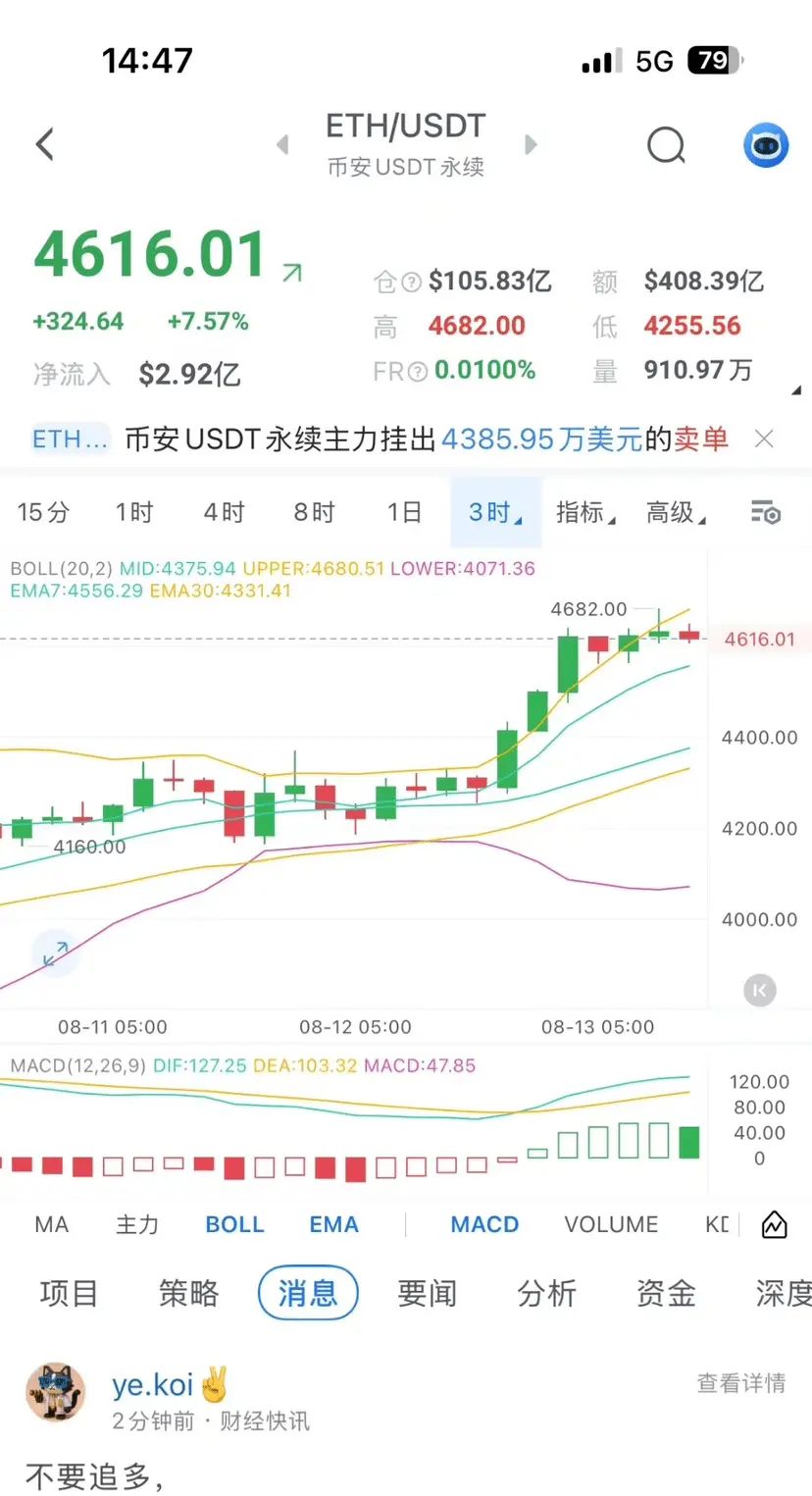This screenshot has height=1496, width=812.
Task: Select the 1日 timeframe
Action: coord(404,512)
